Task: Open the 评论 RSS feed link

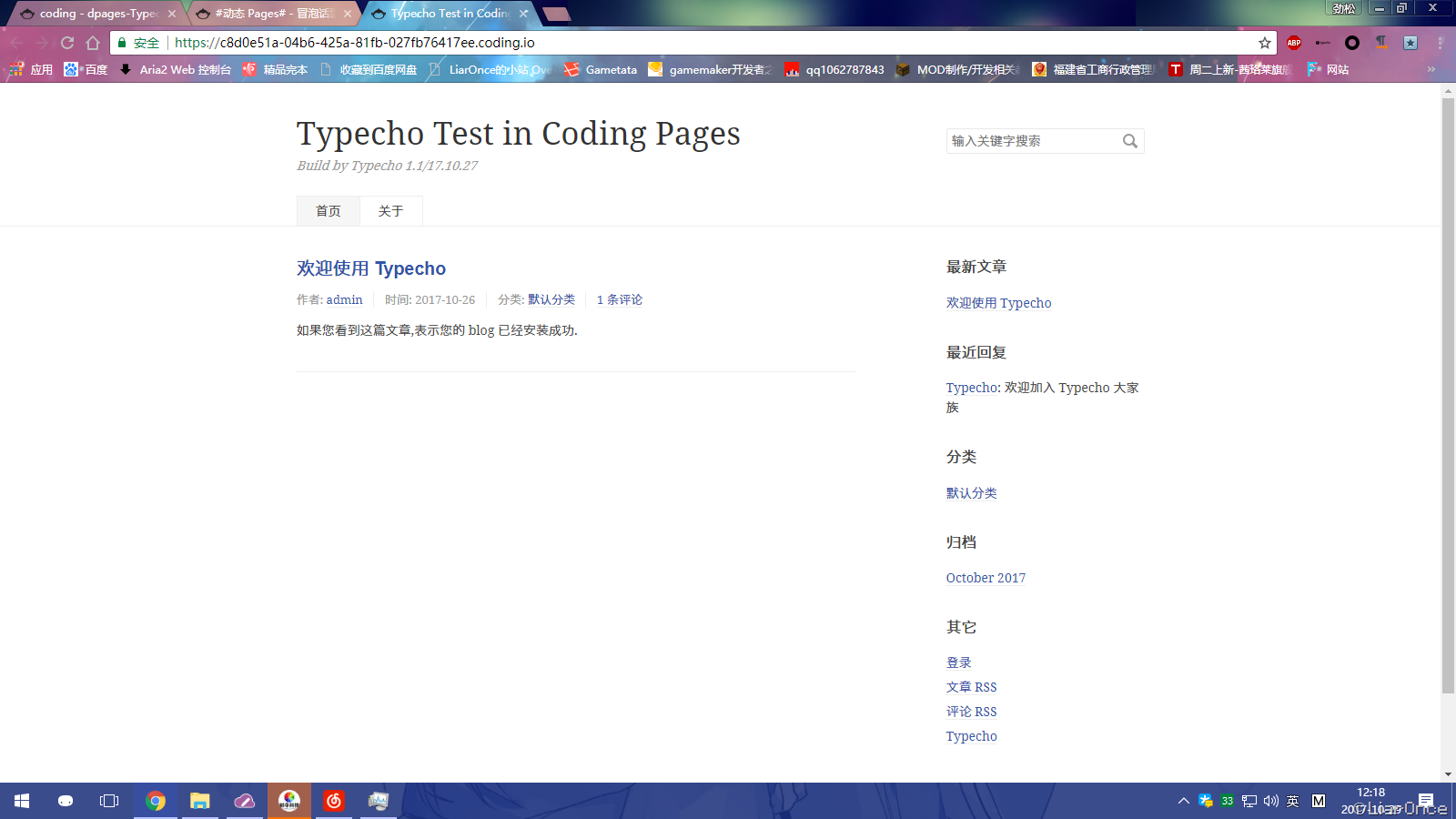Action: [x=972, y=712]
